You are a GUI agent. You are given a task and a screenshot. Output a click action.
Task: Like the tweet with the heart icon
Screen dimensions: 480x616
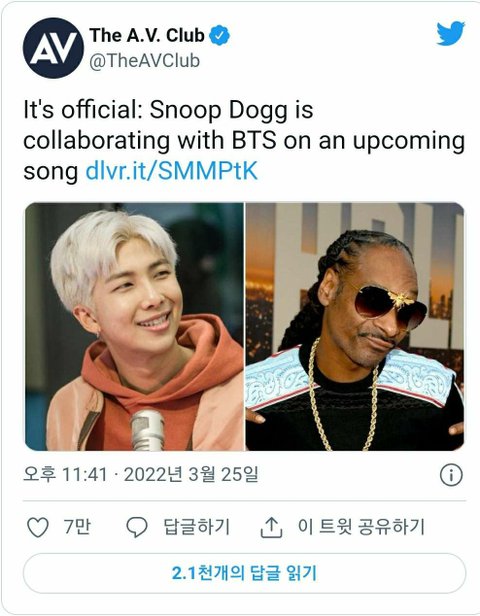click(x=38, y=527)
